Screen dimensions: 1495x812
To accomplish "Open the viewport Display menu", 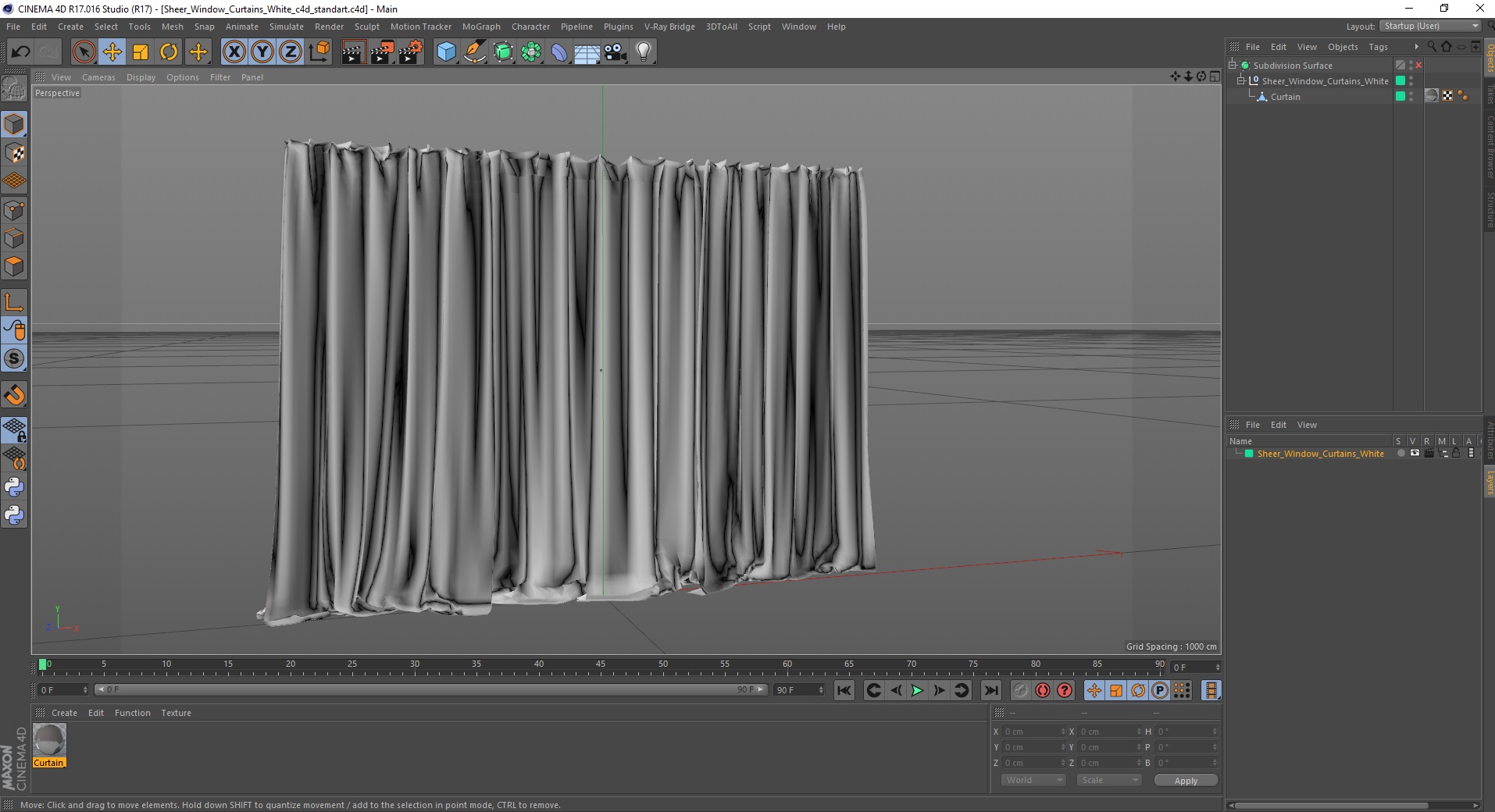I will (141, 77).
